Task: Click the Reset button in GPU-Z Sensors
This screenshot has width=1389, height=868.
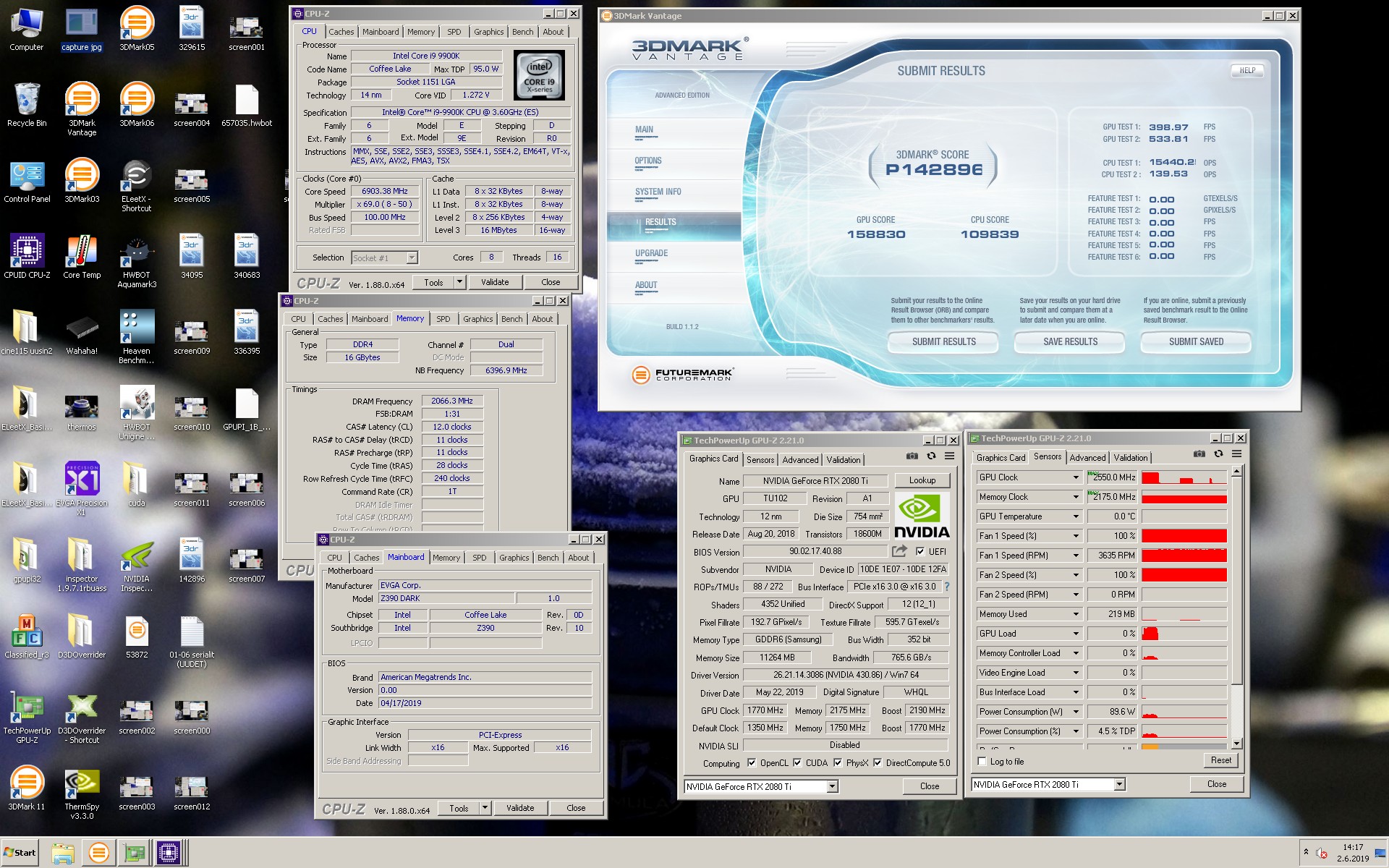Action: coord(1221,760)
